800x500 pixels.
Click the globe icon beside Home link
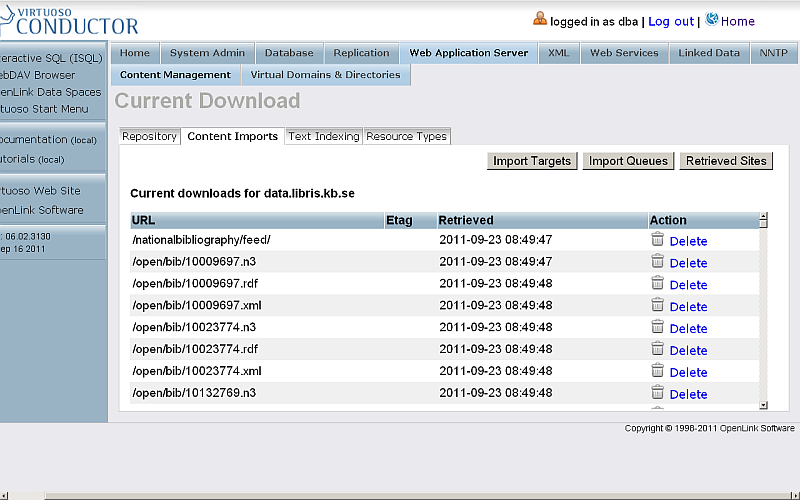click(x=712, y=19)
